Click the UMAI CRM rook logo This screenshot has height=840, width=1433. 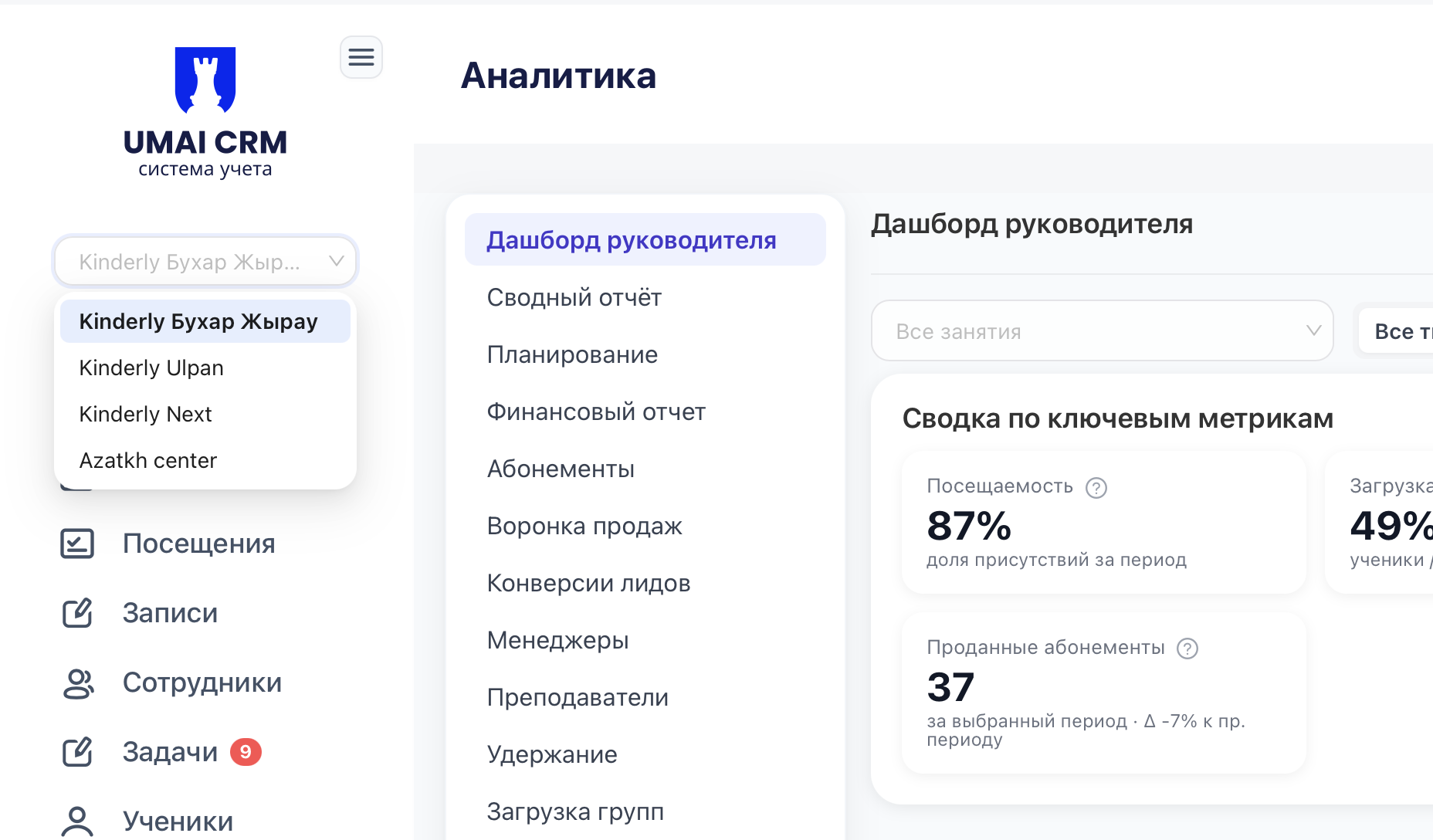point(205,80)
